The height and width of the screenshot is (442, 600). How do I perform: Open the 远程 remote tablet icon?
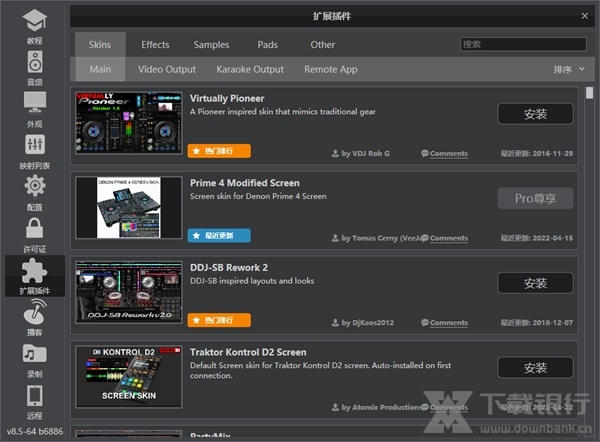pyautogui.click(x=34, y=395)
